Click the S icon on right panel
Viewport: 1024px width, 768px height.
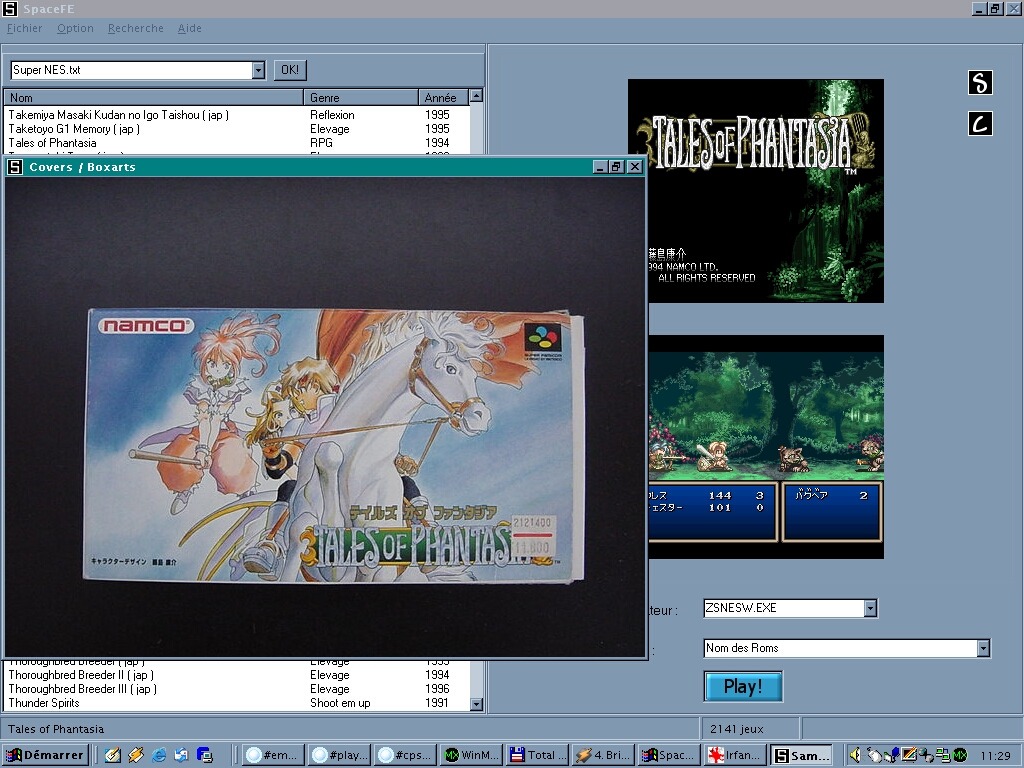(980, 82)
